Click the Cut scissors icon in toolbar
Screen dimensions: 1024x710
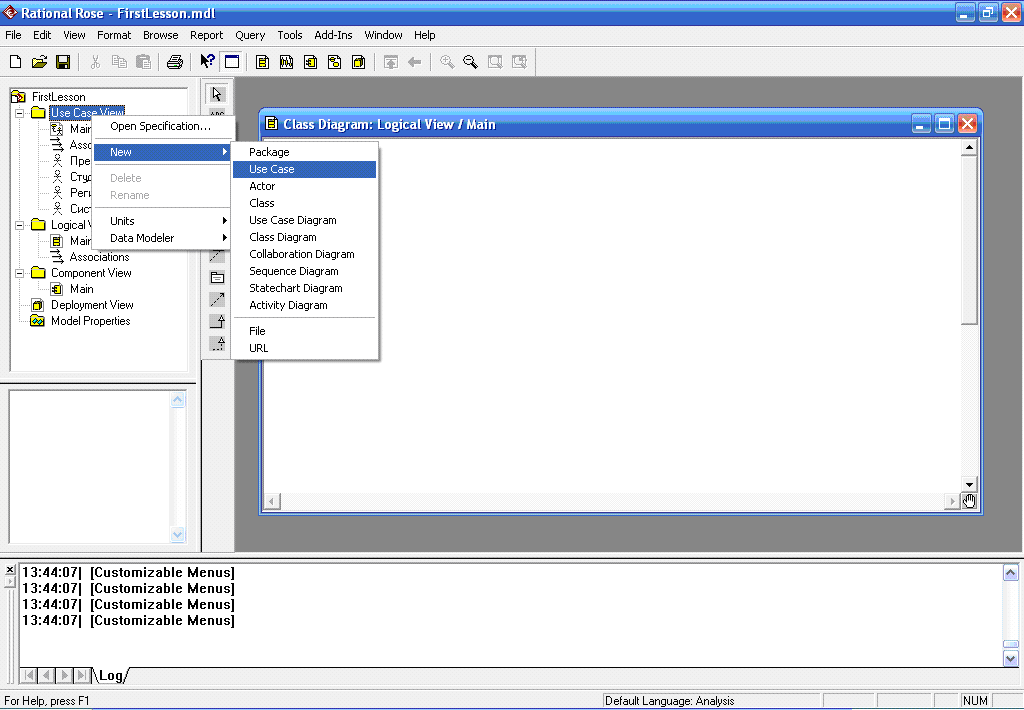[x=95, y=62]
